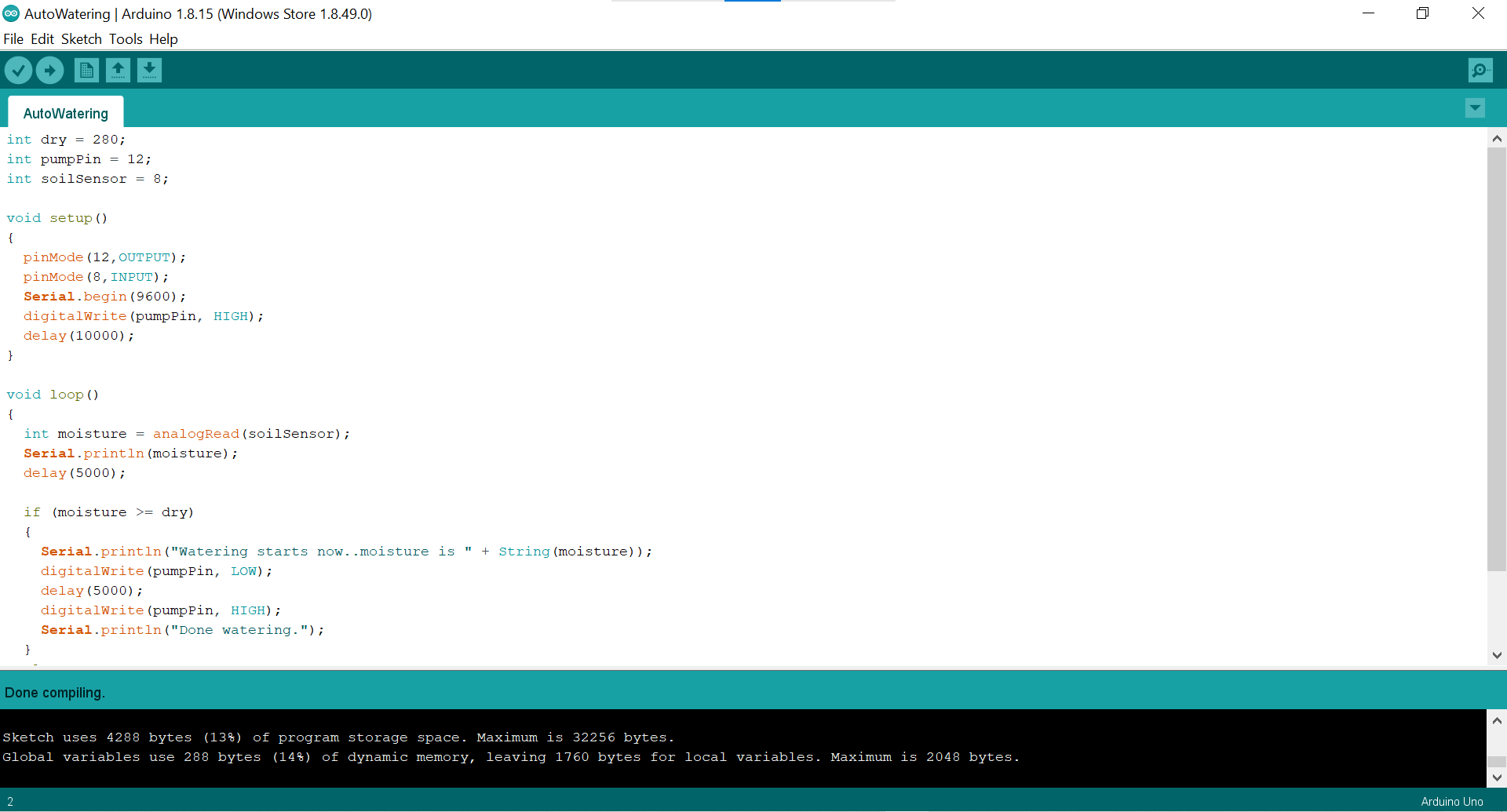Click the 'if (moisture >= dry)' line

click(108, 512)
